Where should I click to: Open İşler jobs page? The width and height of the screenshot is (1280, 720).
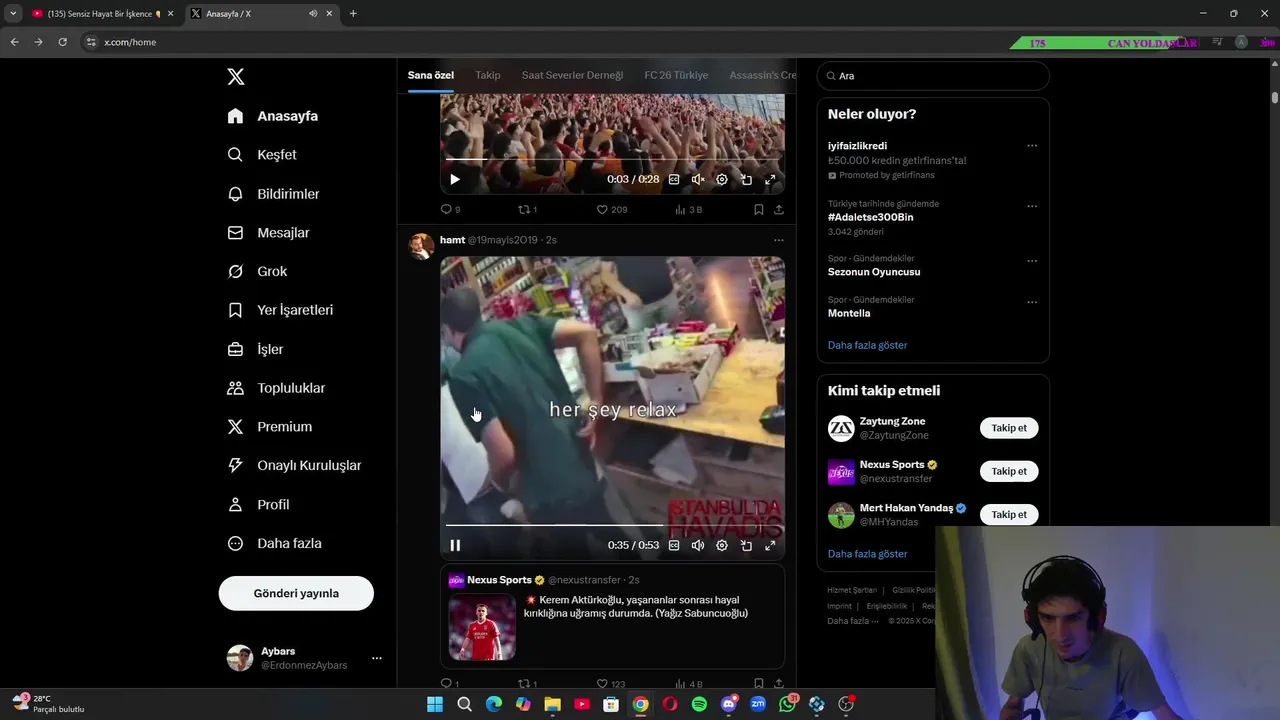coord(255,349)
